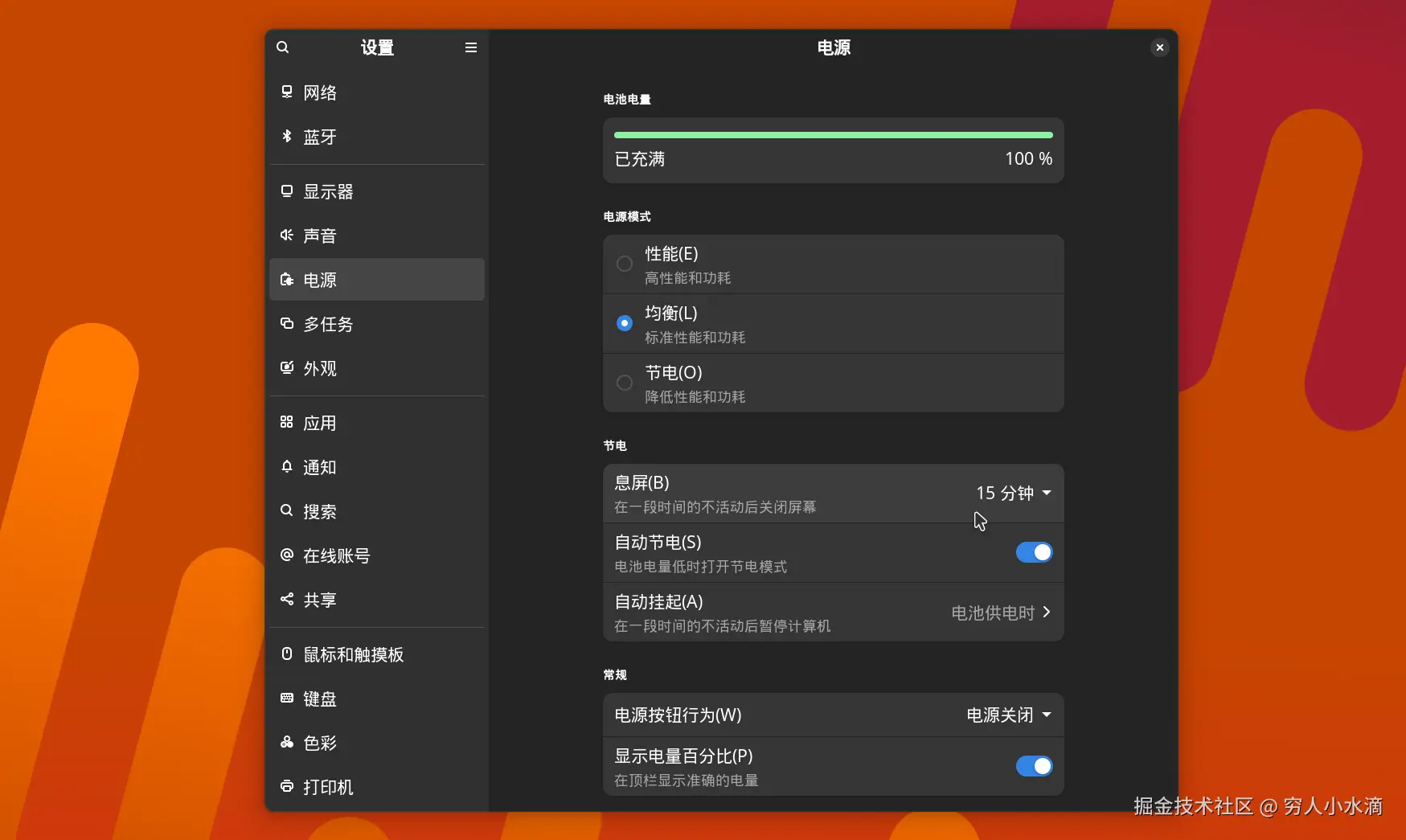Image resolution: width=1406 pixels, height=840 pixels.
Task: Click the @ icon beside 在线账号
Action: pos(287,555)
